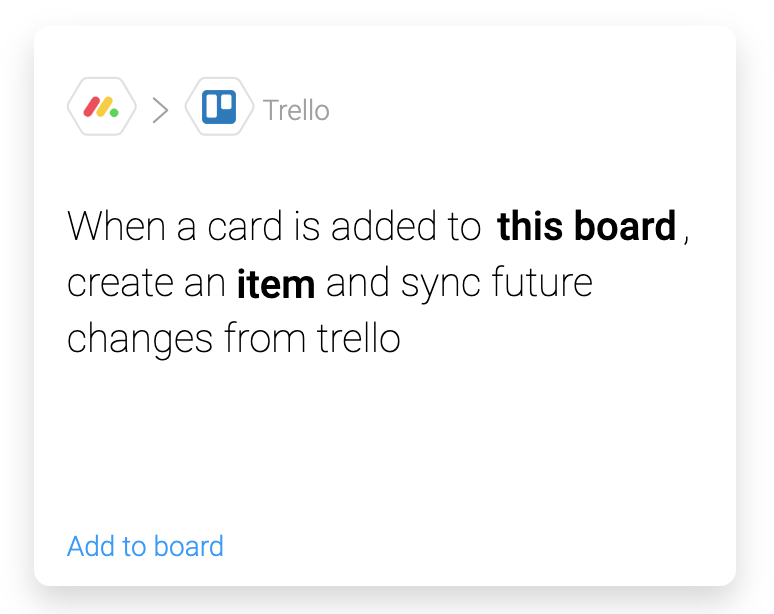Click the arrow chevron between the logos
The width and height of the screenshot is (774, 614).
pos(160,110)
